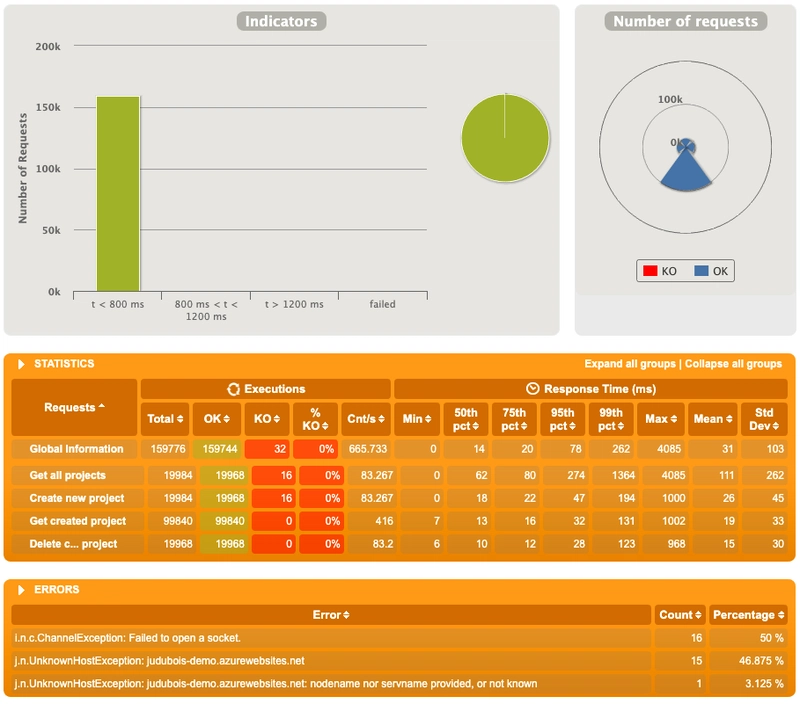Sort the Requests column header

pos(74,408)
